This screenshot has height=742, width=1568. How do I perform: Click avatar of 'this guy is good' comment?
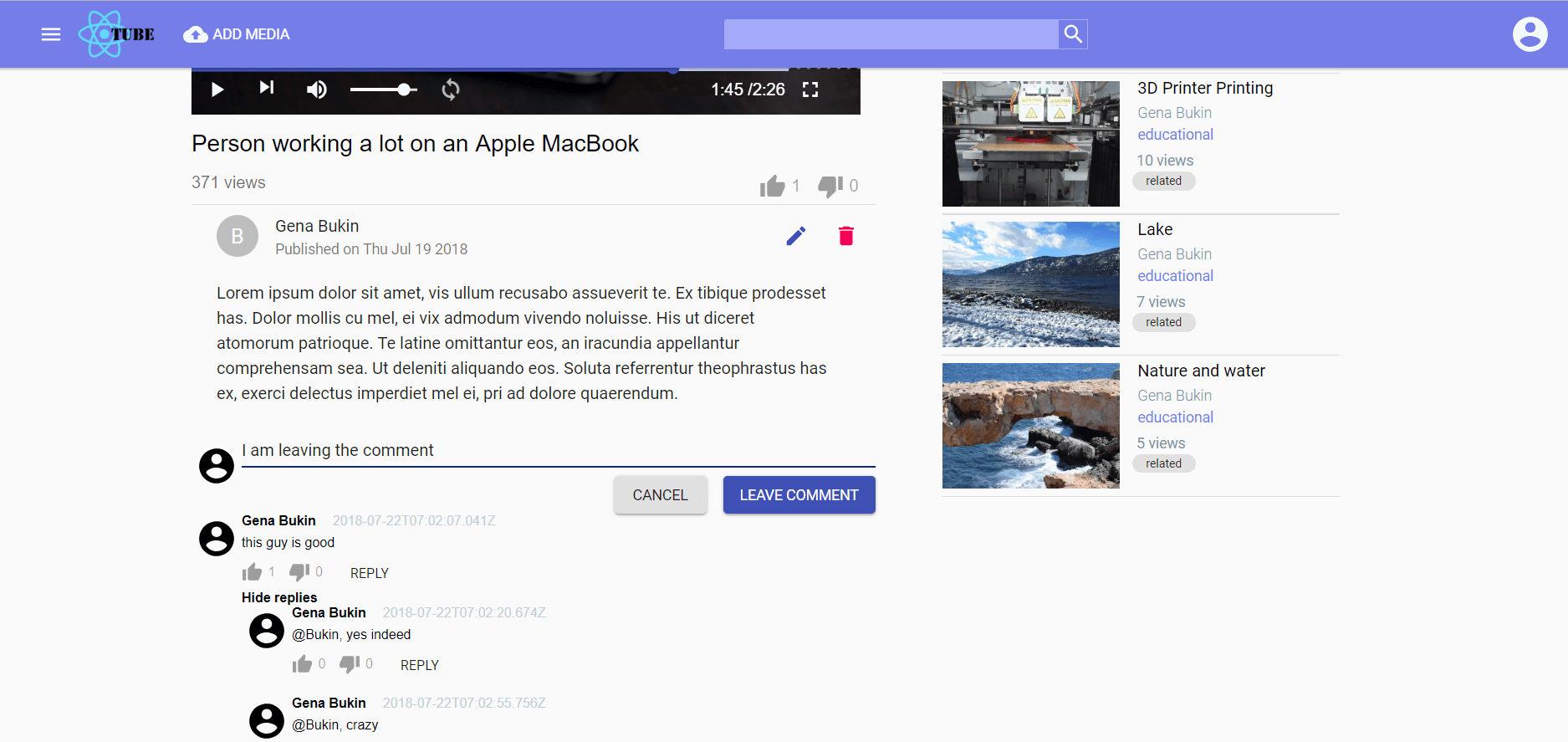point(217,539)
